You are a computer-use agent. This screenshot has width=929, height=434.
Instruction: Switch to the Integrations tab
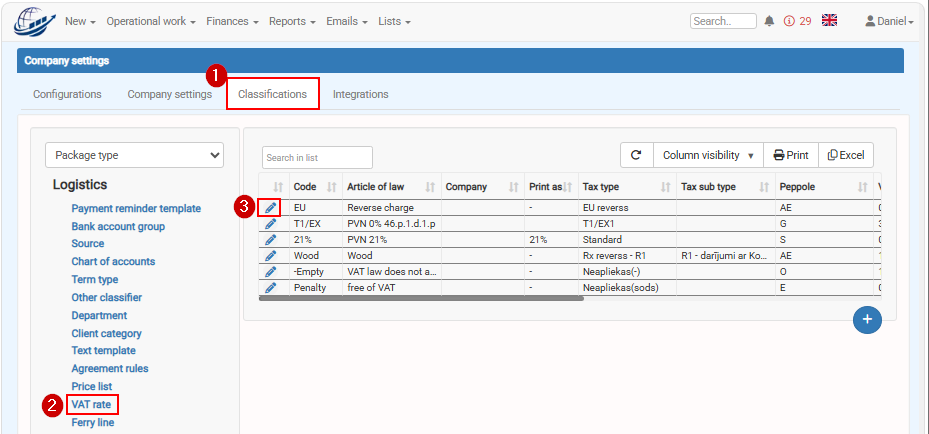pyautogui.click(x=360, y=94)
